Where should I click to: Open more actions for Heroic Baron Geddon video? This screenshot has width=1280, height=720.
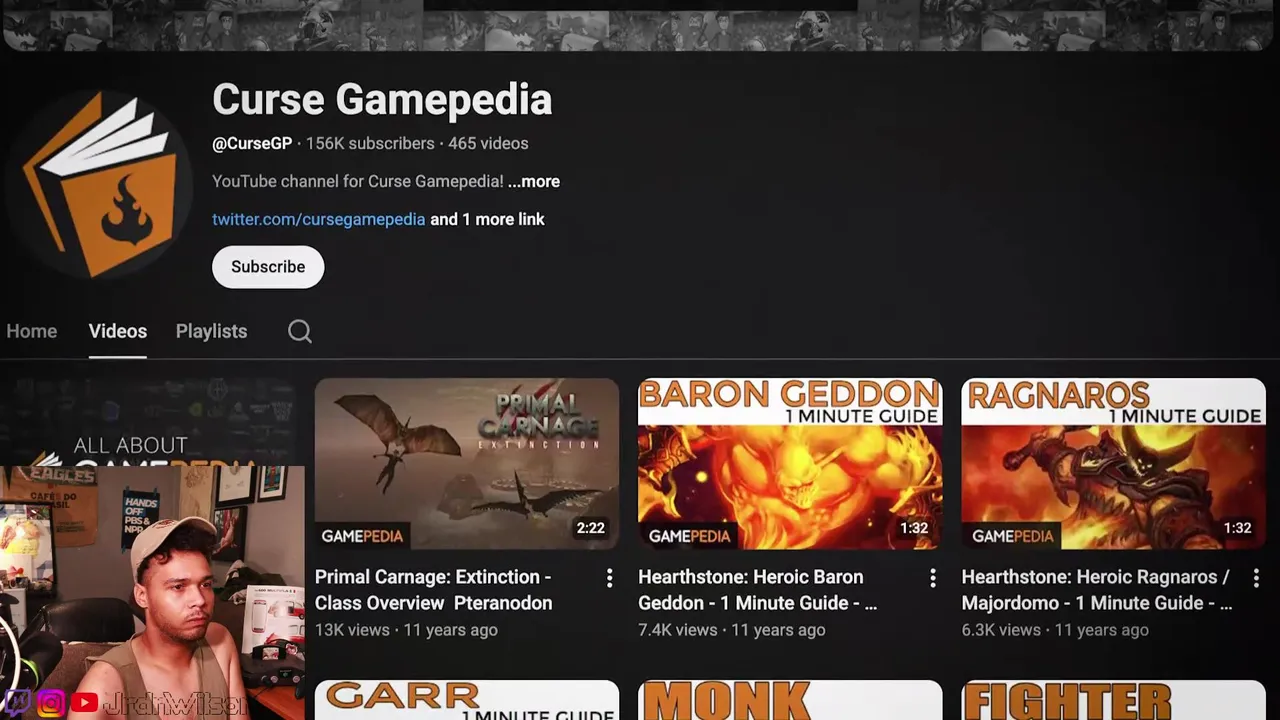(x=932, y=578)
